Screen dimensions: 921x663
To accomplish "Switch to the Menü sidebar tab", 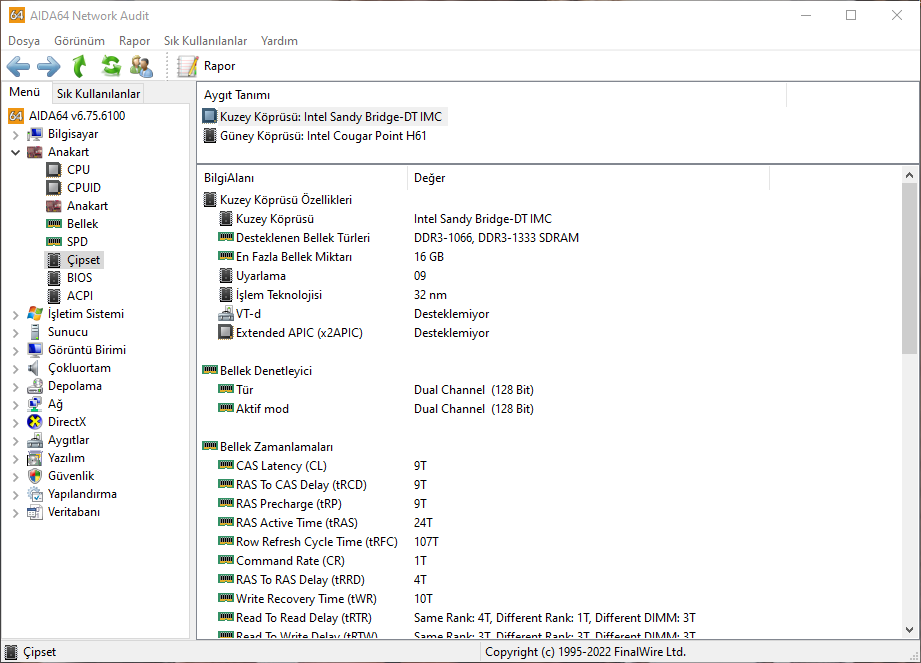I will tap(25, 92).
